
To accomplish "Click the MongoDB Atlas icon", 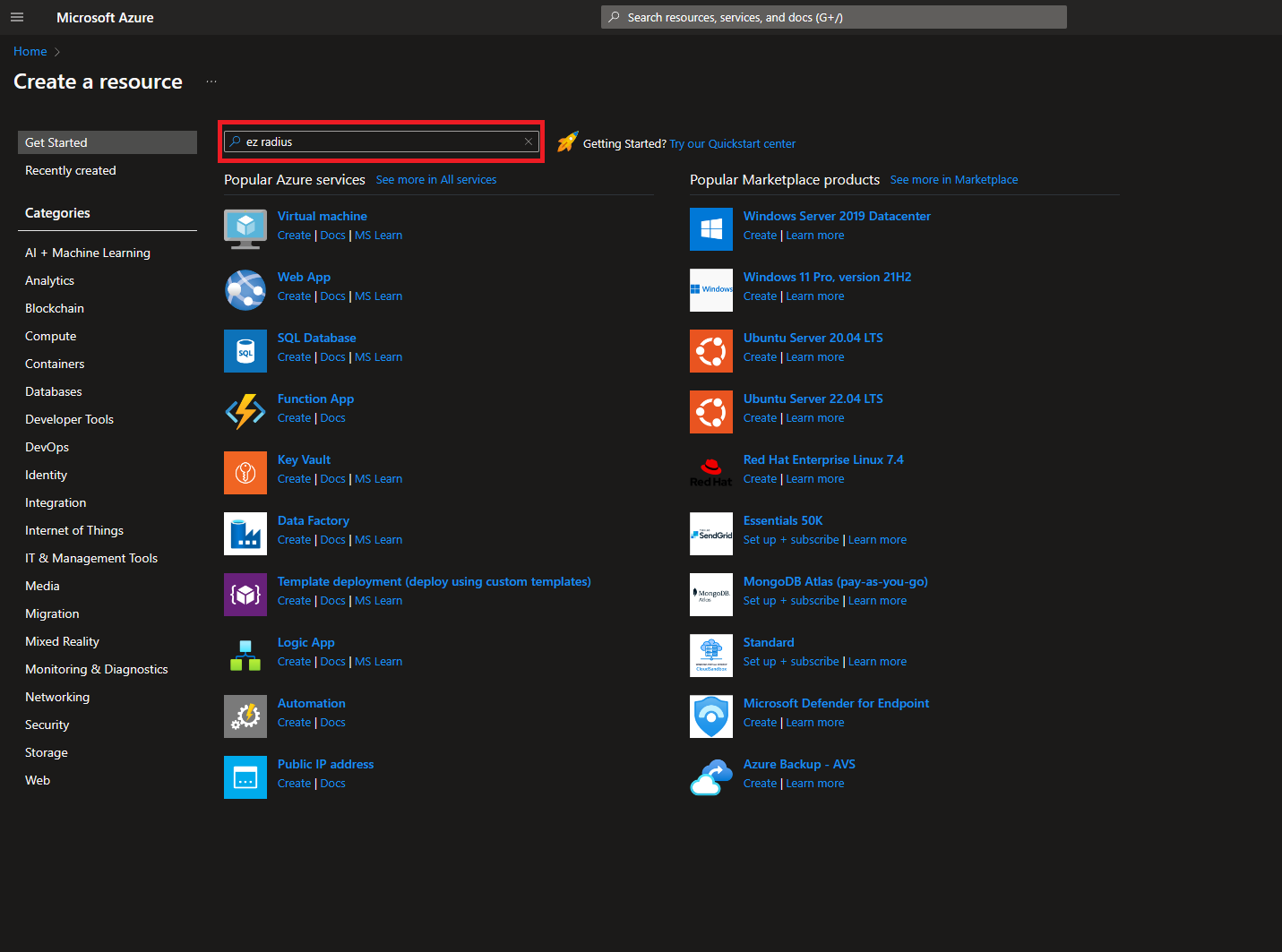I will (x=711, y=595).
